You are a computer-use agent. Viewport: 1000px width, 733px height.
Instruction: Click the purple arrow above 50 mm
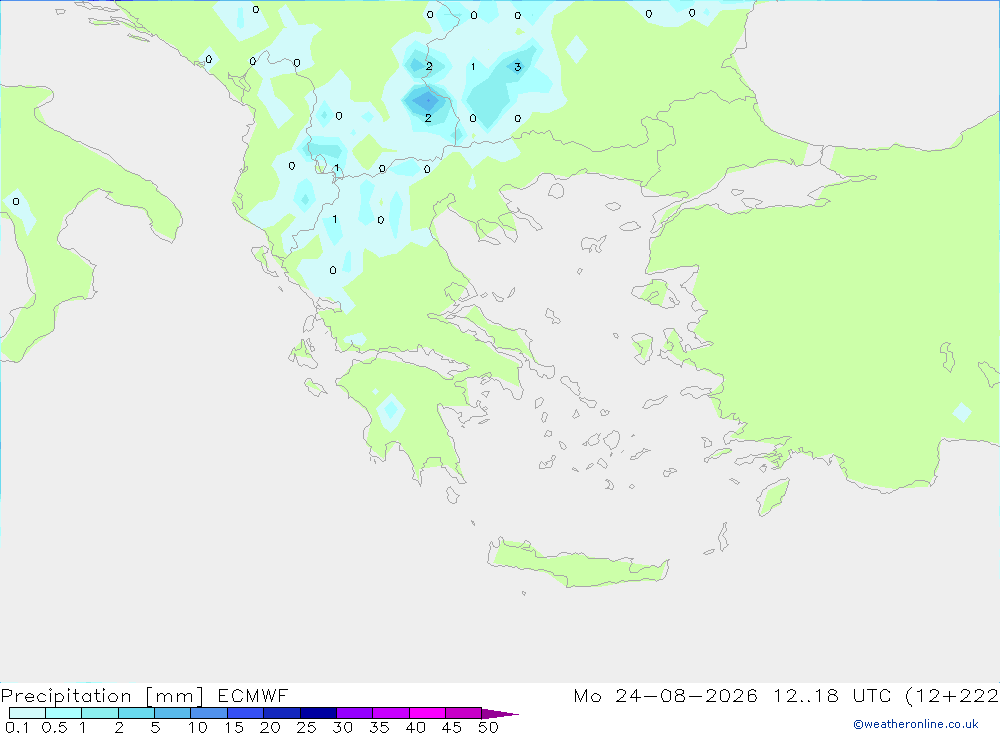click(x=500, y=713)
